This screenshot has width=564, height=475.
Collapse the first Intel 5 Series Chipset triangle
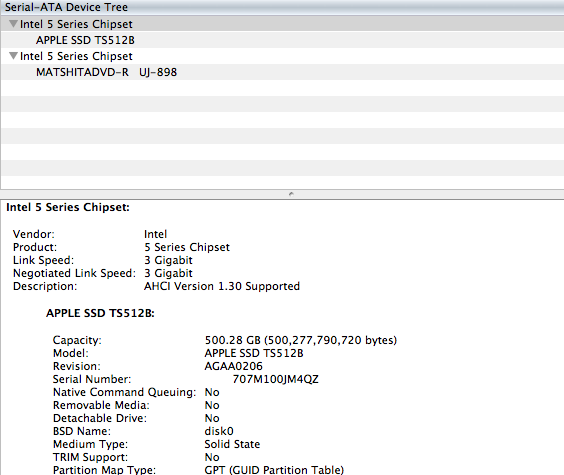click(13, 24)
